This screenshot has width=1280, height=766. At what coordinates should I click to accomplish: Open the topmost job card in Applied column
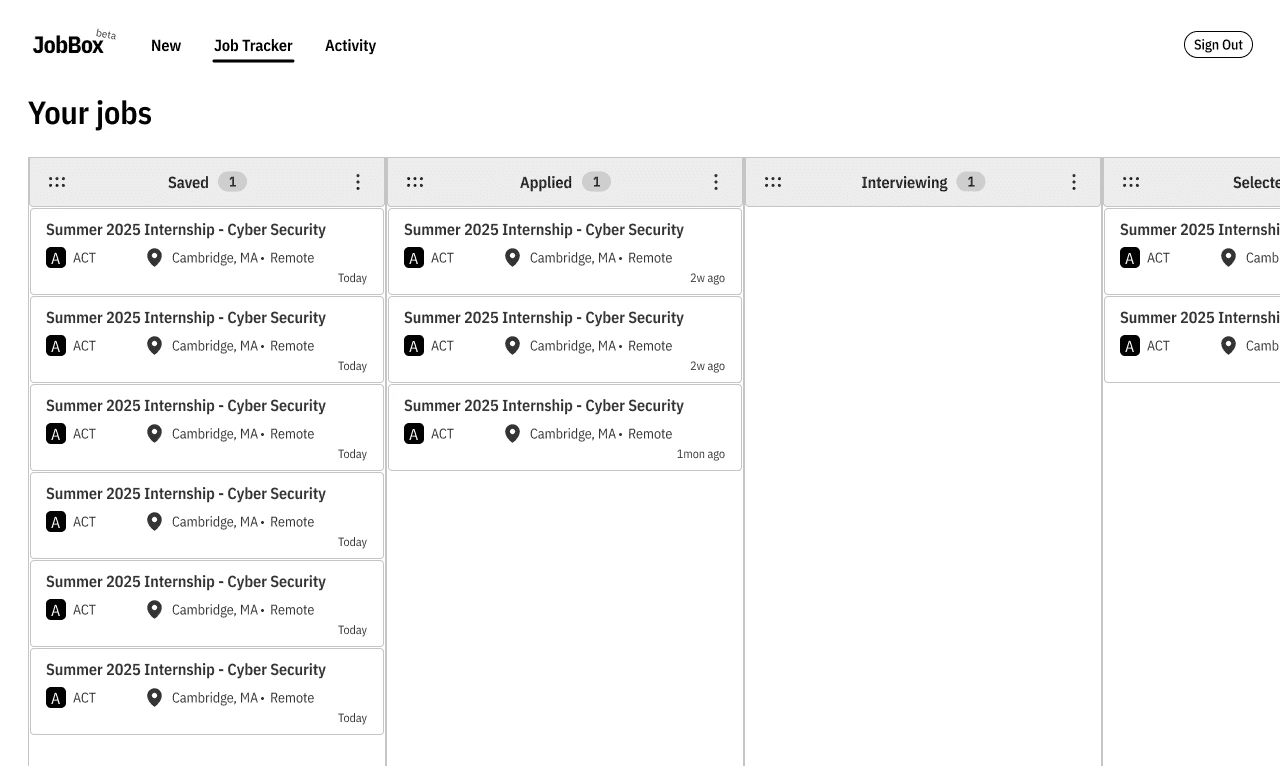[565, 251]
